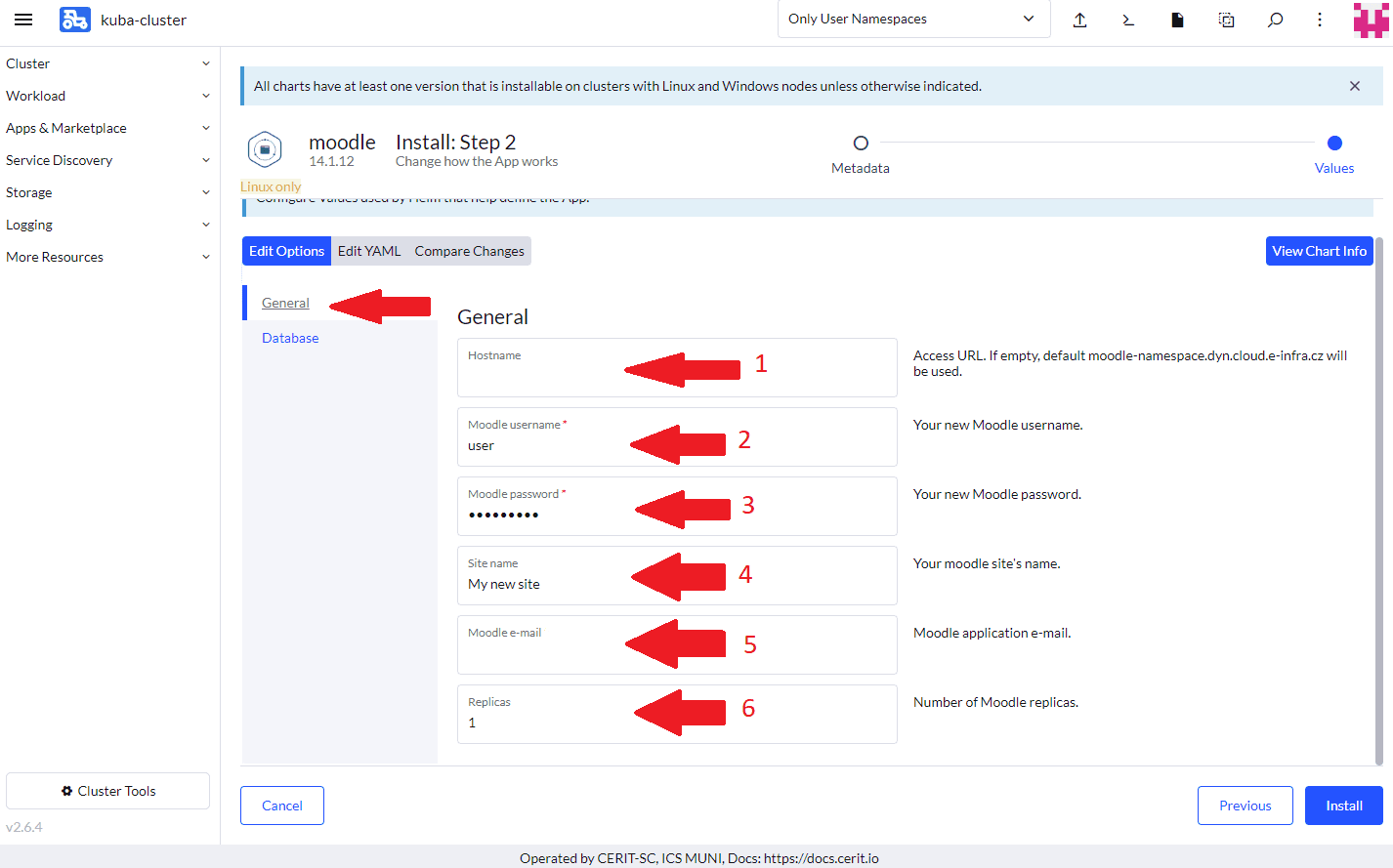The width and height of the screenshot is (1393, 868).
Task: Open the hamburger navigation menu
Action: click(23, 20)
